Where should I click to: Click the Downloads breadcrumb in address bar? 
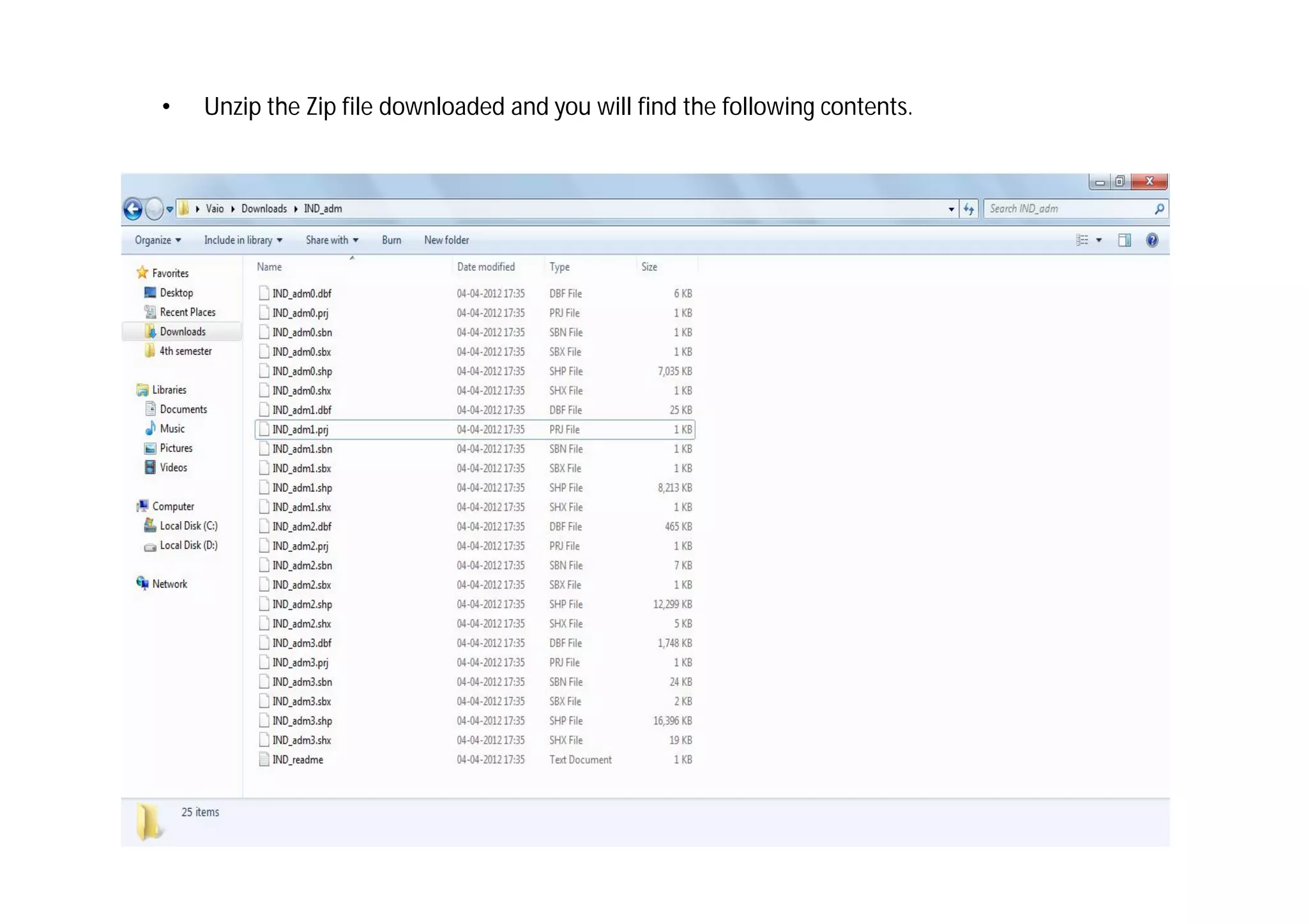(x=264, y=209)
